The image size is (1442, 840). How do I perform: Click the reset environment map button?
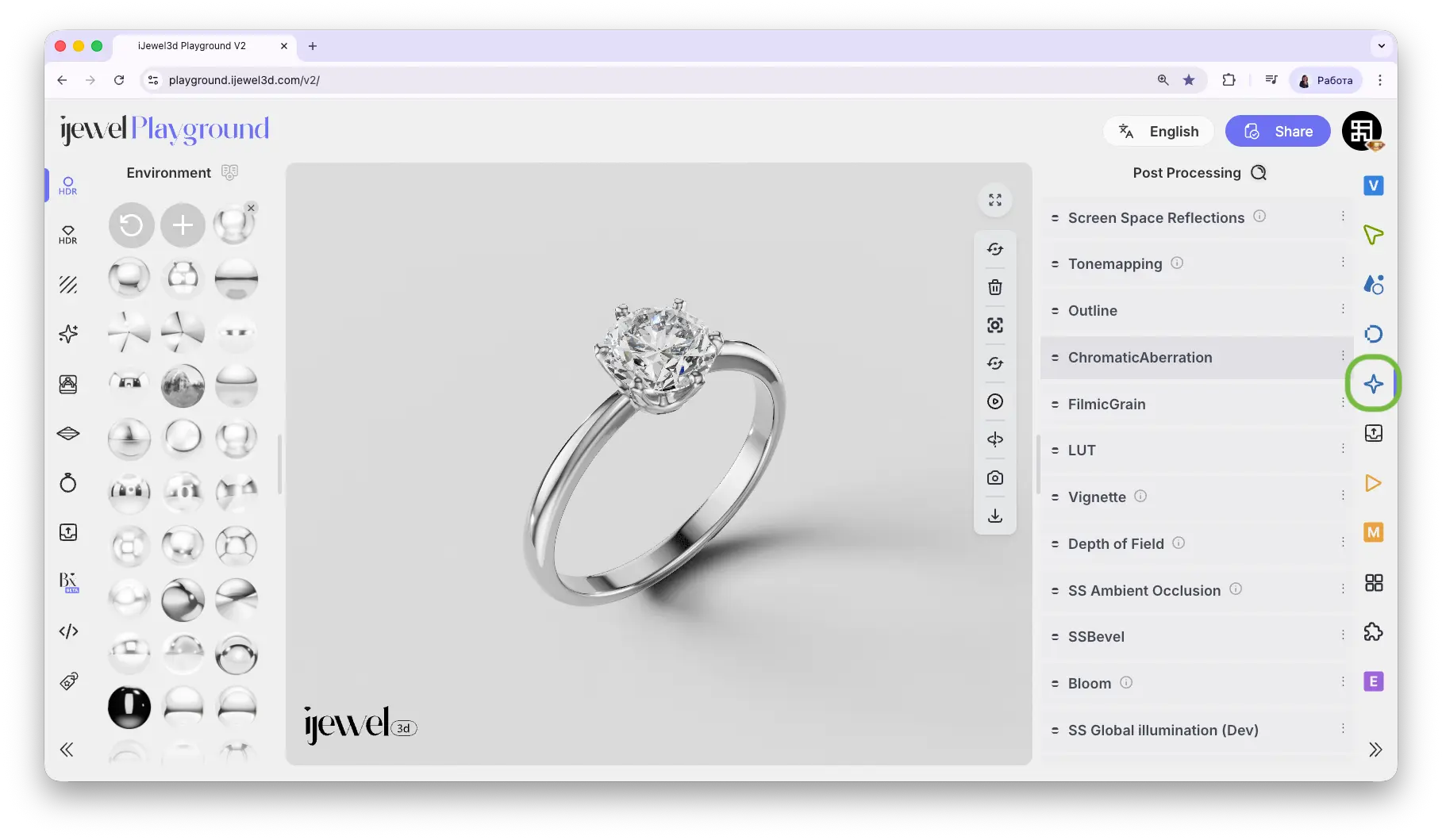pyautogui.click(x=131, y=225)
